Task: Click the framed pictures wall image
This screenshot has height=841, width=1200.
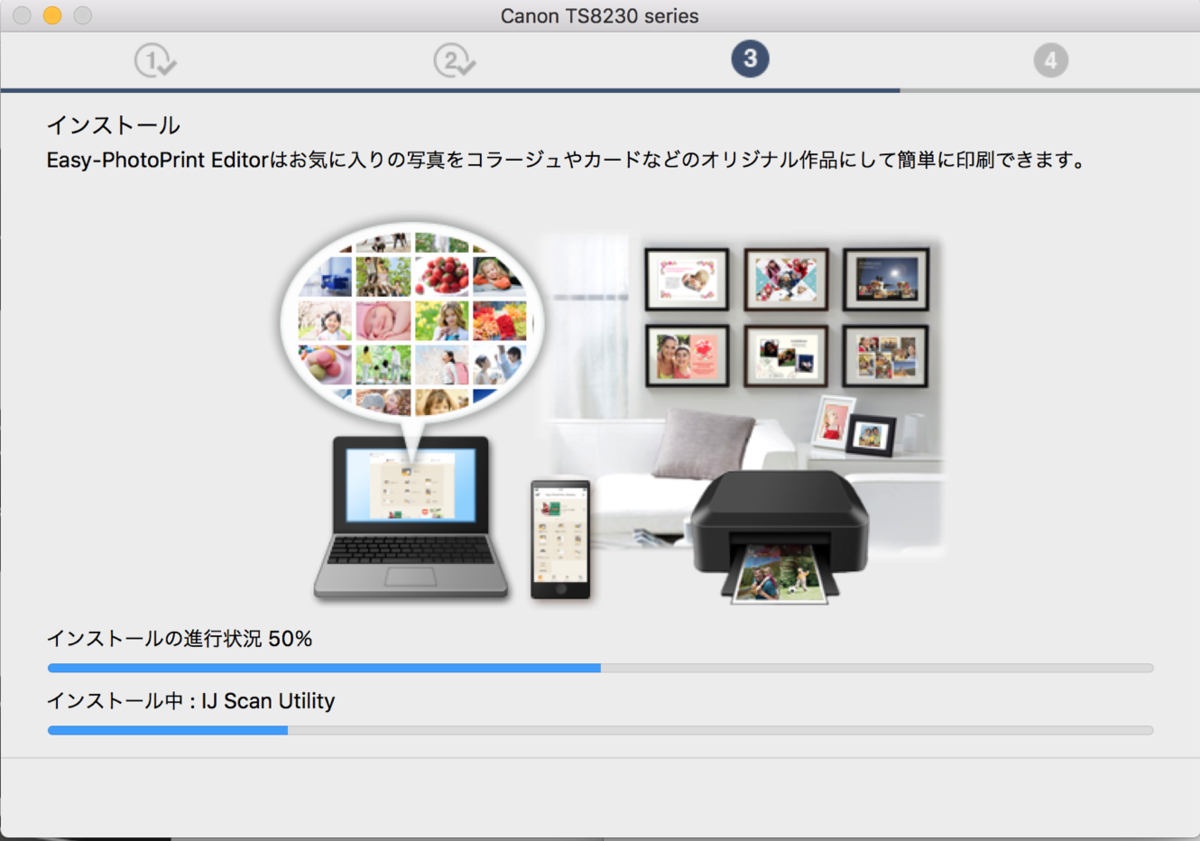Action: coord(786,316)
